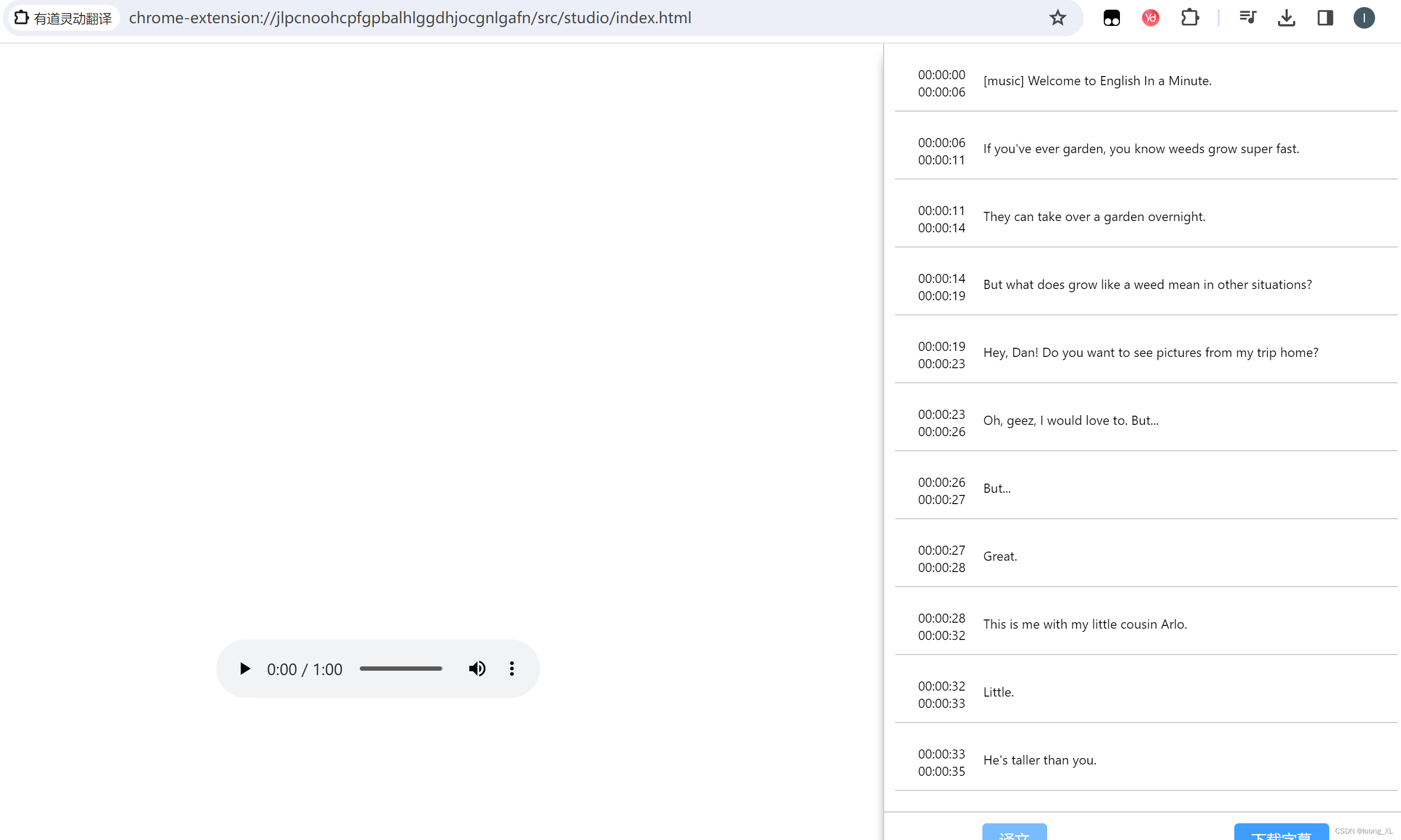Open the Youdao red extension icon
The width and height of the screenshot is (1401, 840).
pos(1150,18)
